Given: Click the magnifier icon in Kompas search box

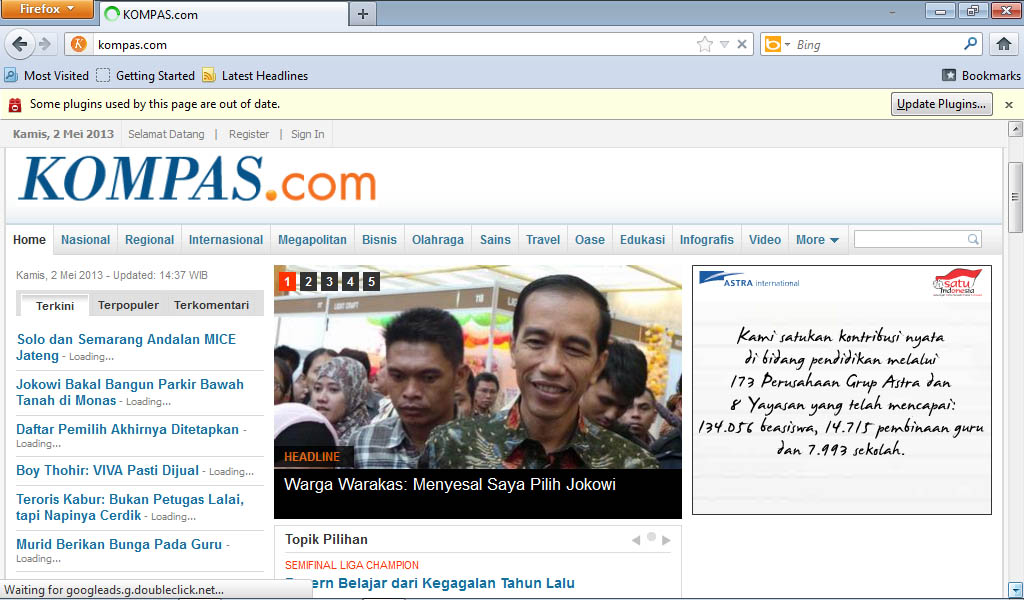Looking at the screenshot, I should click(x=972, y=239).
